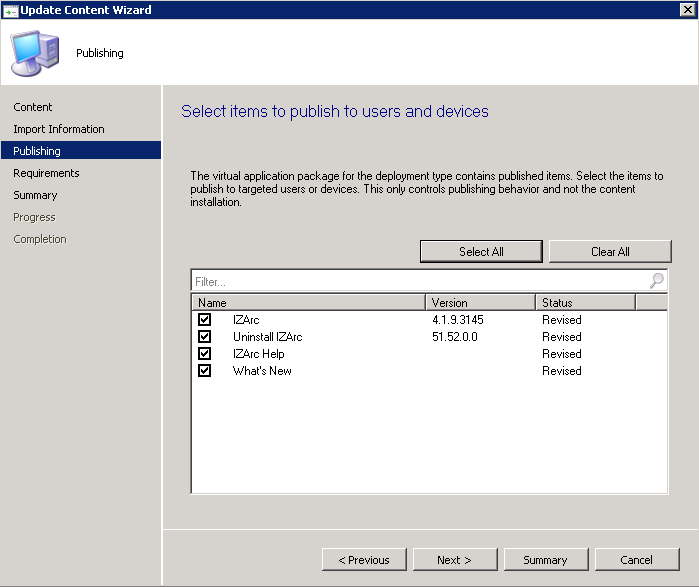Select the IZArc row name
Screen dimensions: 699x587
click(x=246, y=320)
